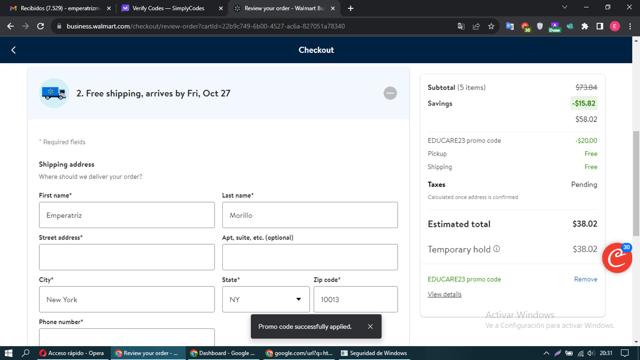Select Review your order Walmart tab
This screenshot has width=640, height=360.
click(283, 8)
